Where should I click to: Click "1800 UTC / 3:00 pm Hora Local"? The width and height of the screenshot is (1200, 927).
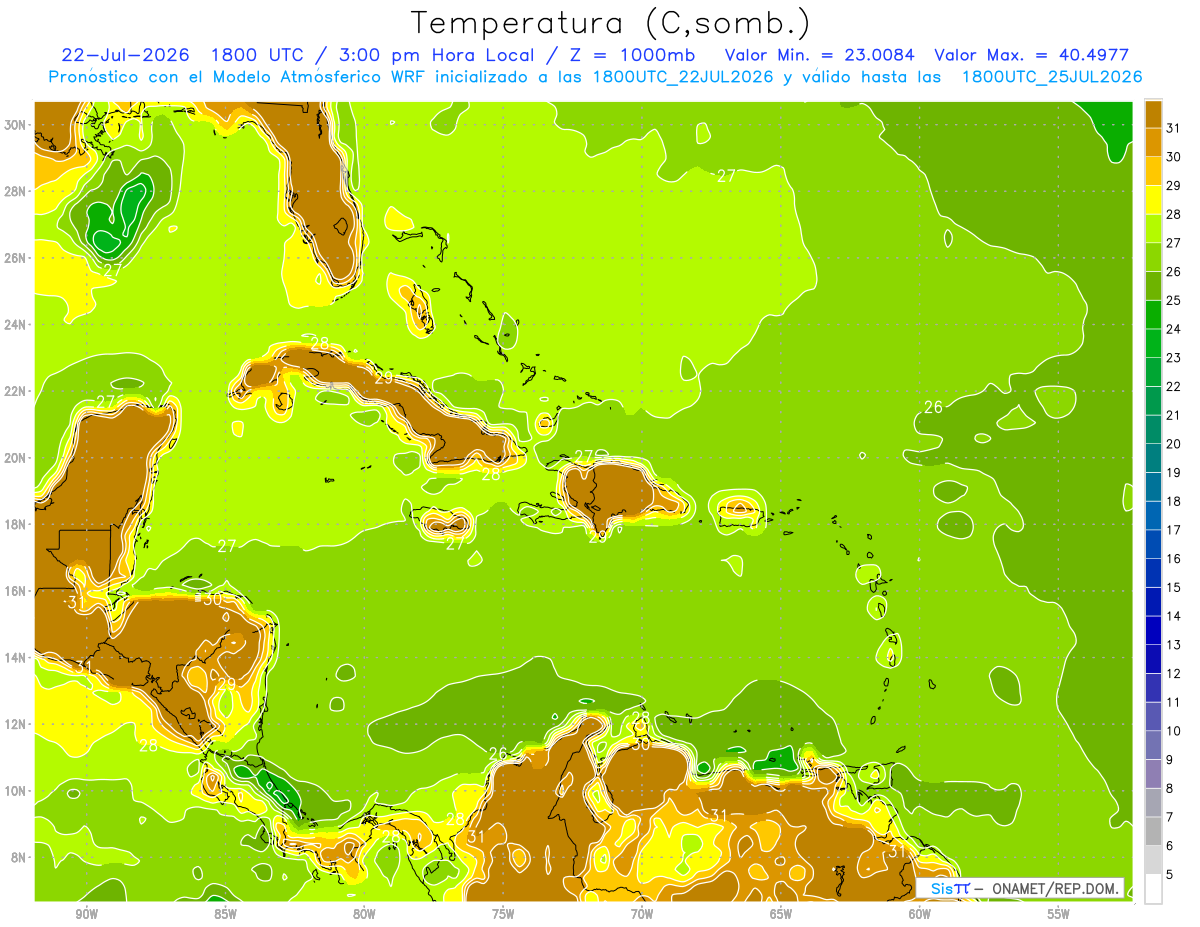pos(380,55)
